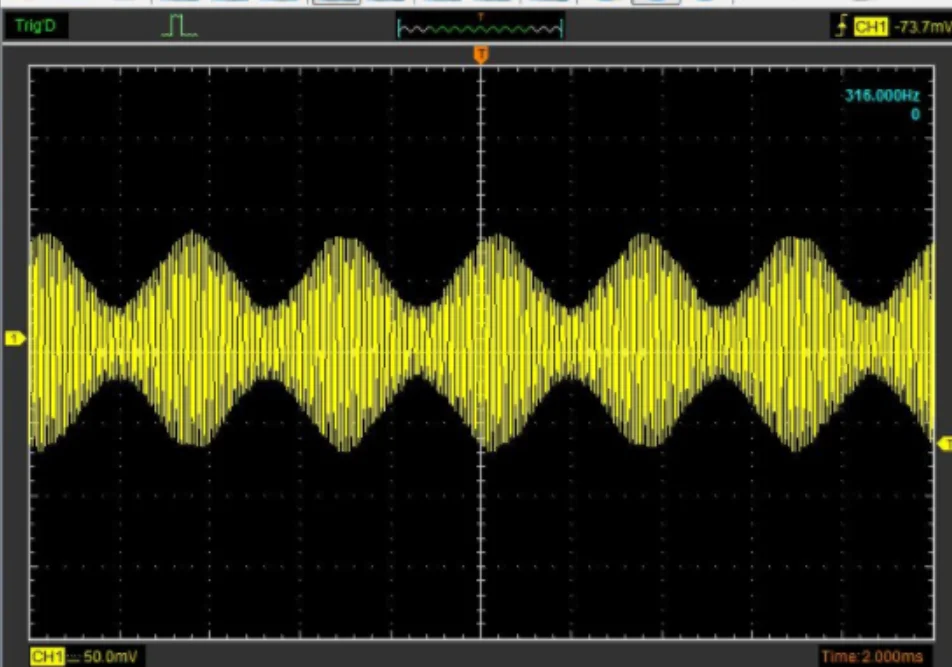The height and width of the screenshot is (667, 952).
Task: Click the rising edge trigger slope icon
Action: [x=842, y=27]
